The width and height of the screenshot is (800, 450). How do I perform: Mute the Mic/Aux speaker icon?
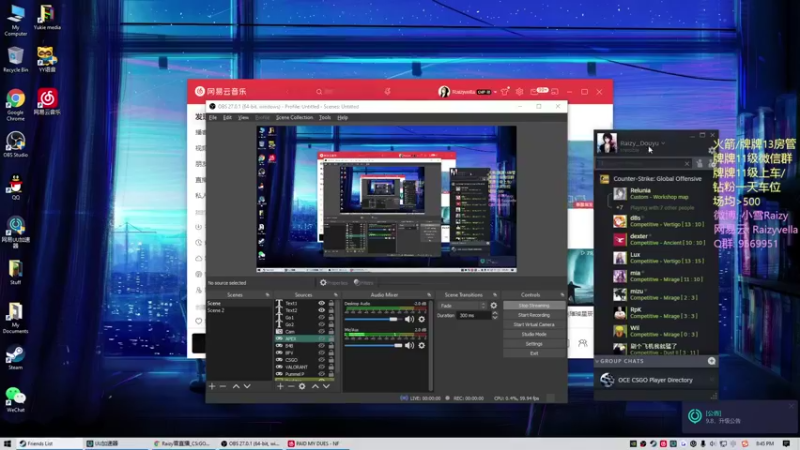coord(409,345)
